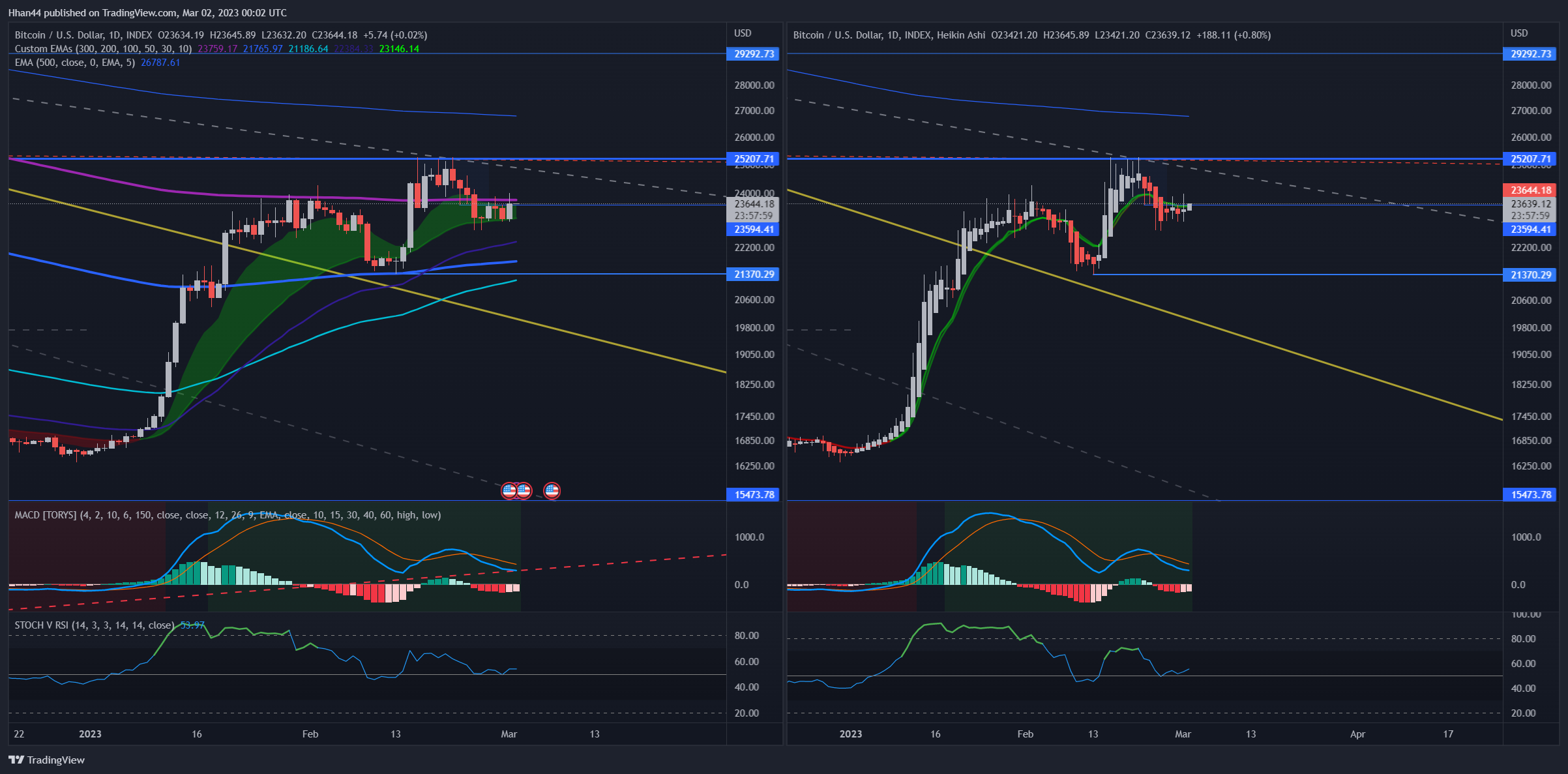
Task: Click the Mar label on right chart time axis
Action: [x=1183, y=734]
